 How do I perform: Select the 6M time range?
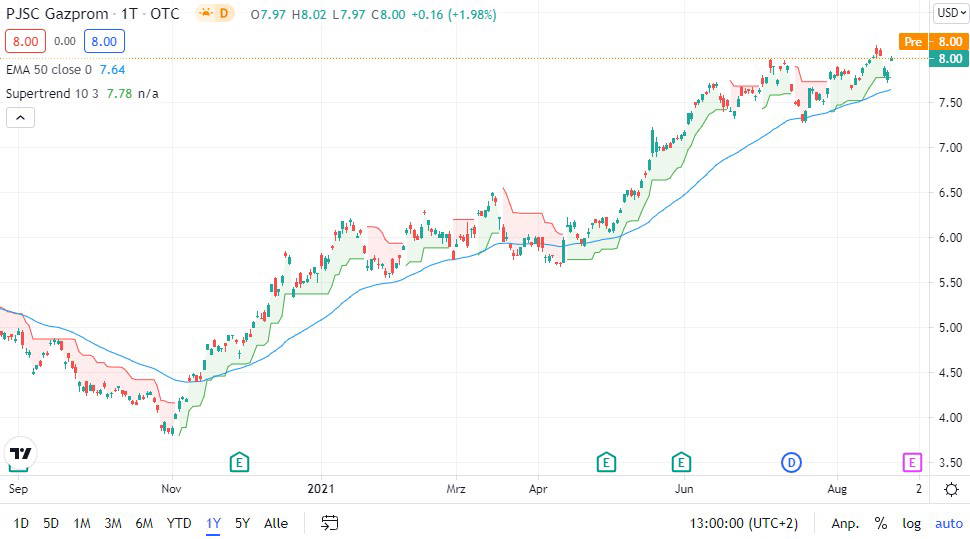[x=144, y=524]
